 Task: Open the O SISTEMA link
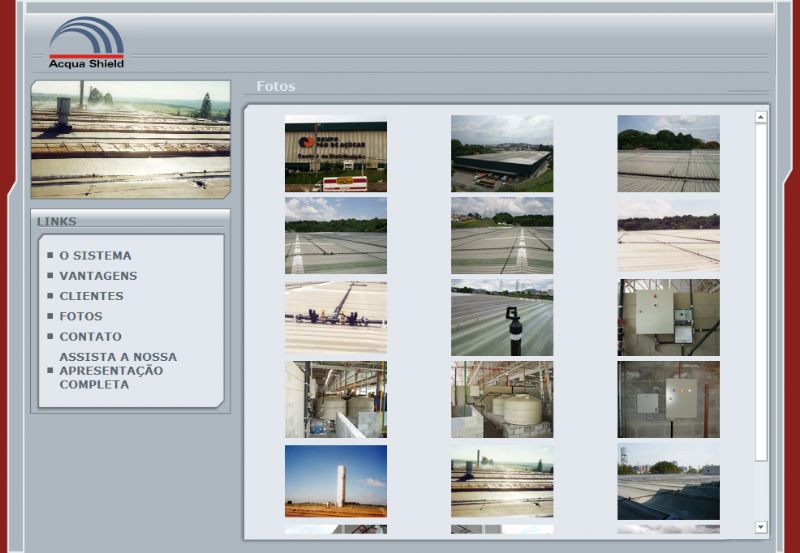(x=95, y=256)
